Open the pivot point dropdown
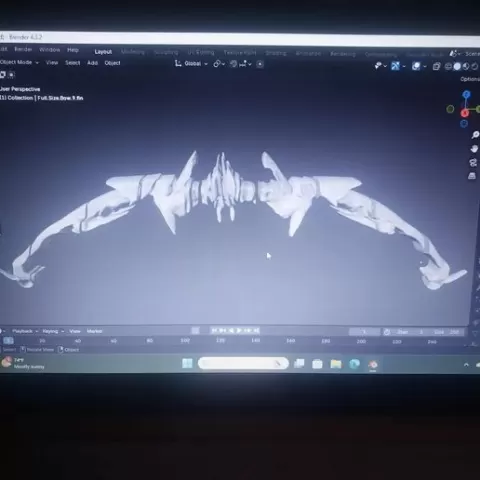This screenshot has width=480, height=480. (219, 64)
